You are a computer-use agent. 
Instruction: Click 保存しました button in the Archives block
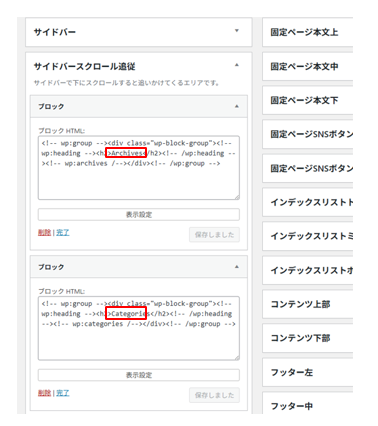tap(214, 235)
